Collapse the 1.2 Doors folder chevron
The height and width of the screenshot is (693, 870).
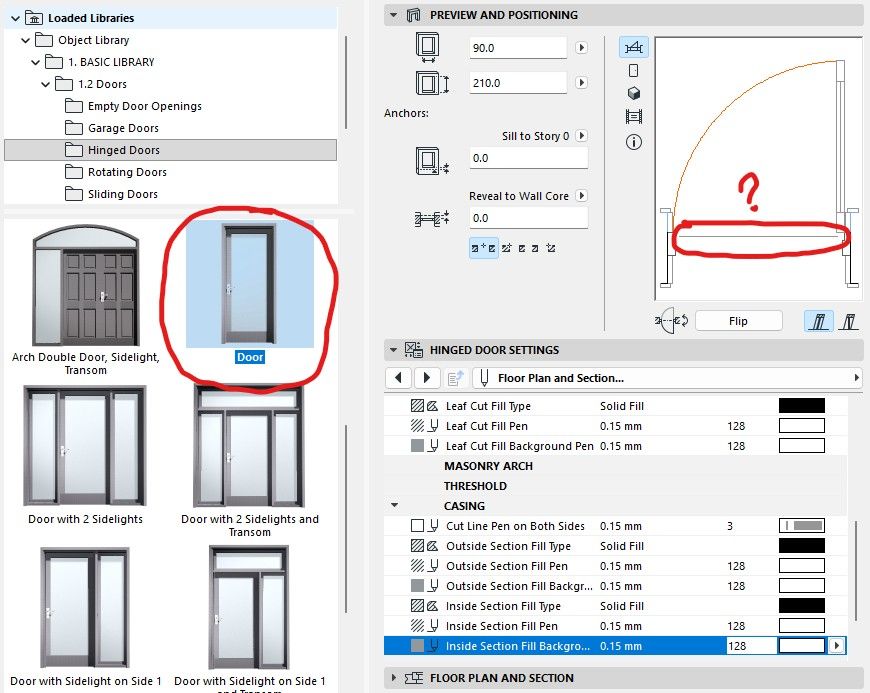(x=45, y=84)
